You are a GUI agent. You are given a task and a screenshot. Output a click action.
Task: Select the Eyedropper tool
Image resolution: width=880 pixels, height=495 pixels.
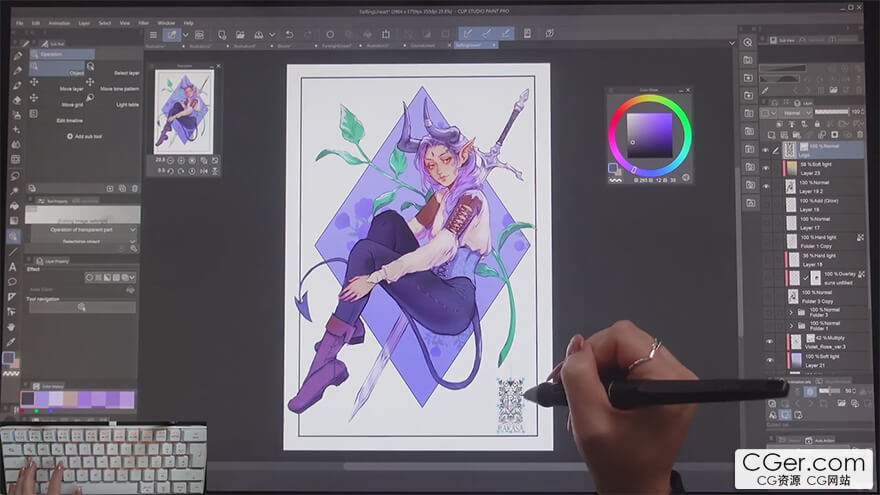(13, 341)
